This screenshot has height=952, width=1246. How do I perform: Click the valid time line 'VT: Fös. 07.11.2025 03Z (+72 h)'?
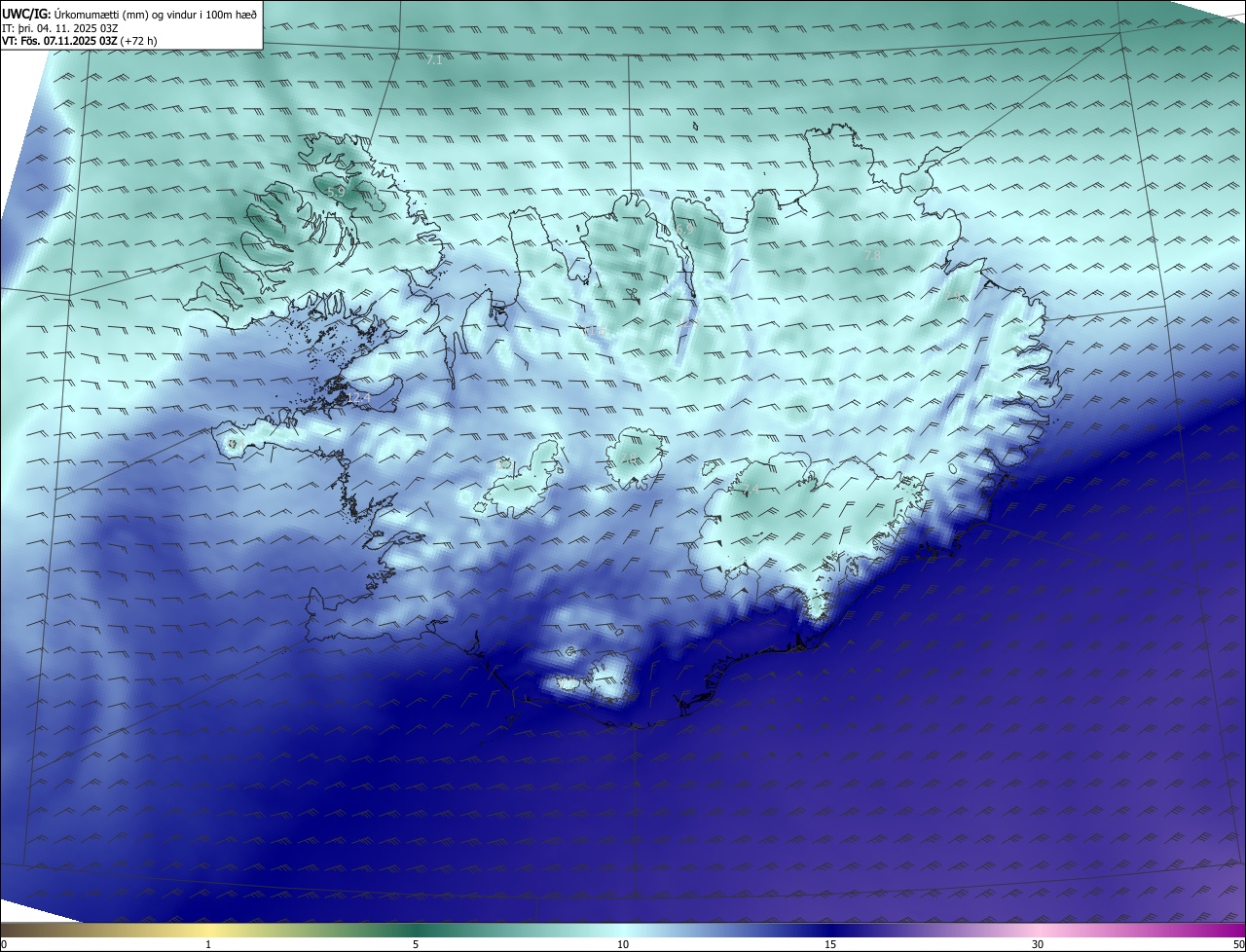pyautogui.click(x=80, y=41)
